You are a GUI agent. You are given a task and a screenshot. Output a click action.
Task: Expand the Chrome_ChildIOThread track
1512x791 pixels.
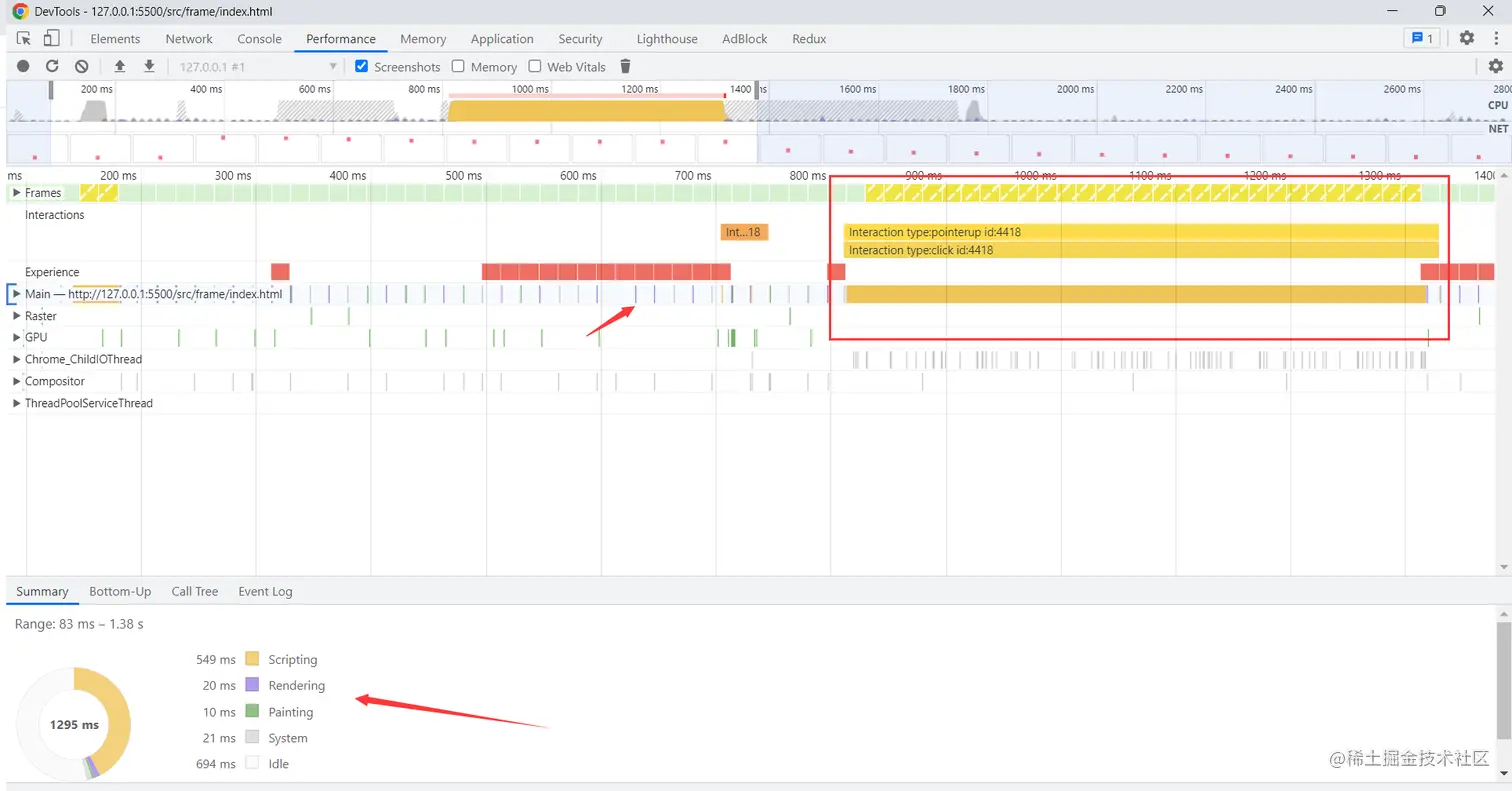tap(16, 359)
